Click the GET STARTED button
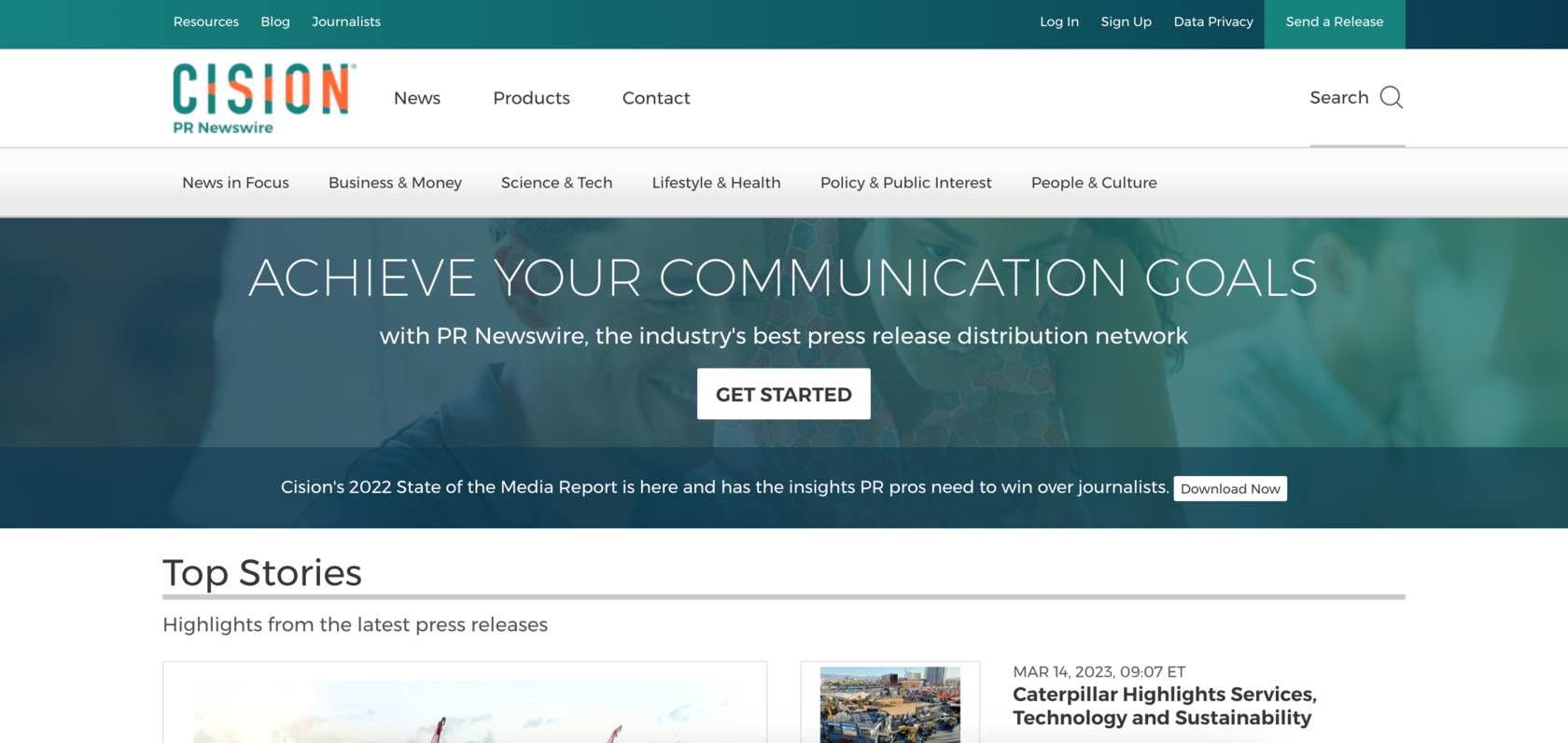Image resolution: width=1568 pixels, height=743 pixels. coord(784,394)
